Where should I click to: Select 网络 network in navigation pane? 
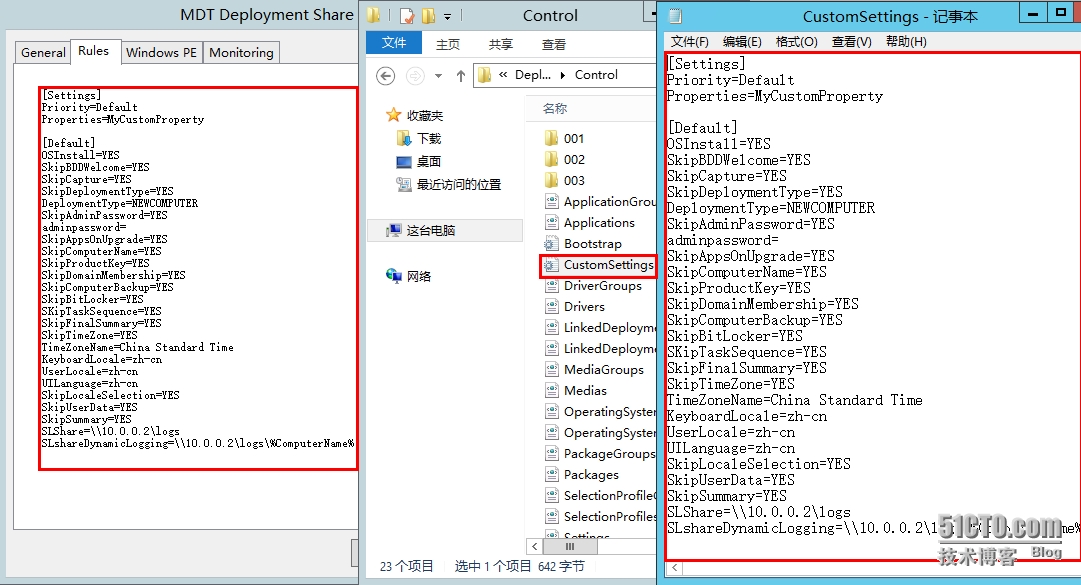click(x=410, y=276)
